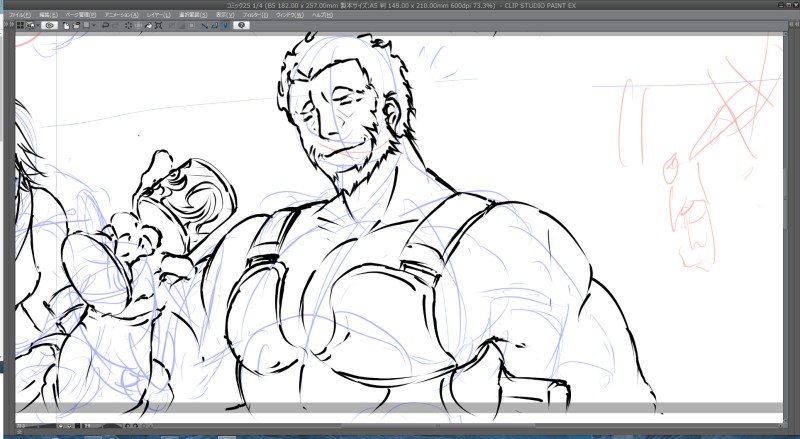Click the 73.3 zoom value field
800x439 pixels.
coord(21,426)
